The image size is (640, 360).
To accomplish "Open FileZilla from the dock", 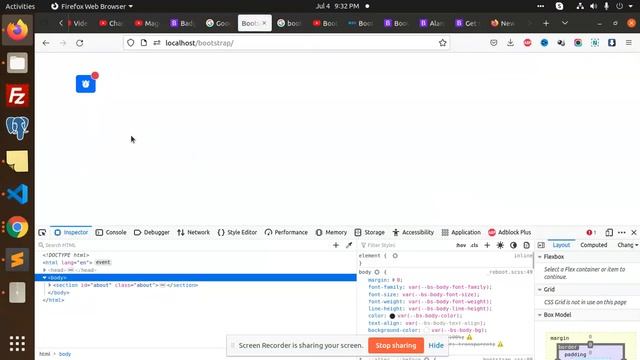I will (x=17, y=96).
